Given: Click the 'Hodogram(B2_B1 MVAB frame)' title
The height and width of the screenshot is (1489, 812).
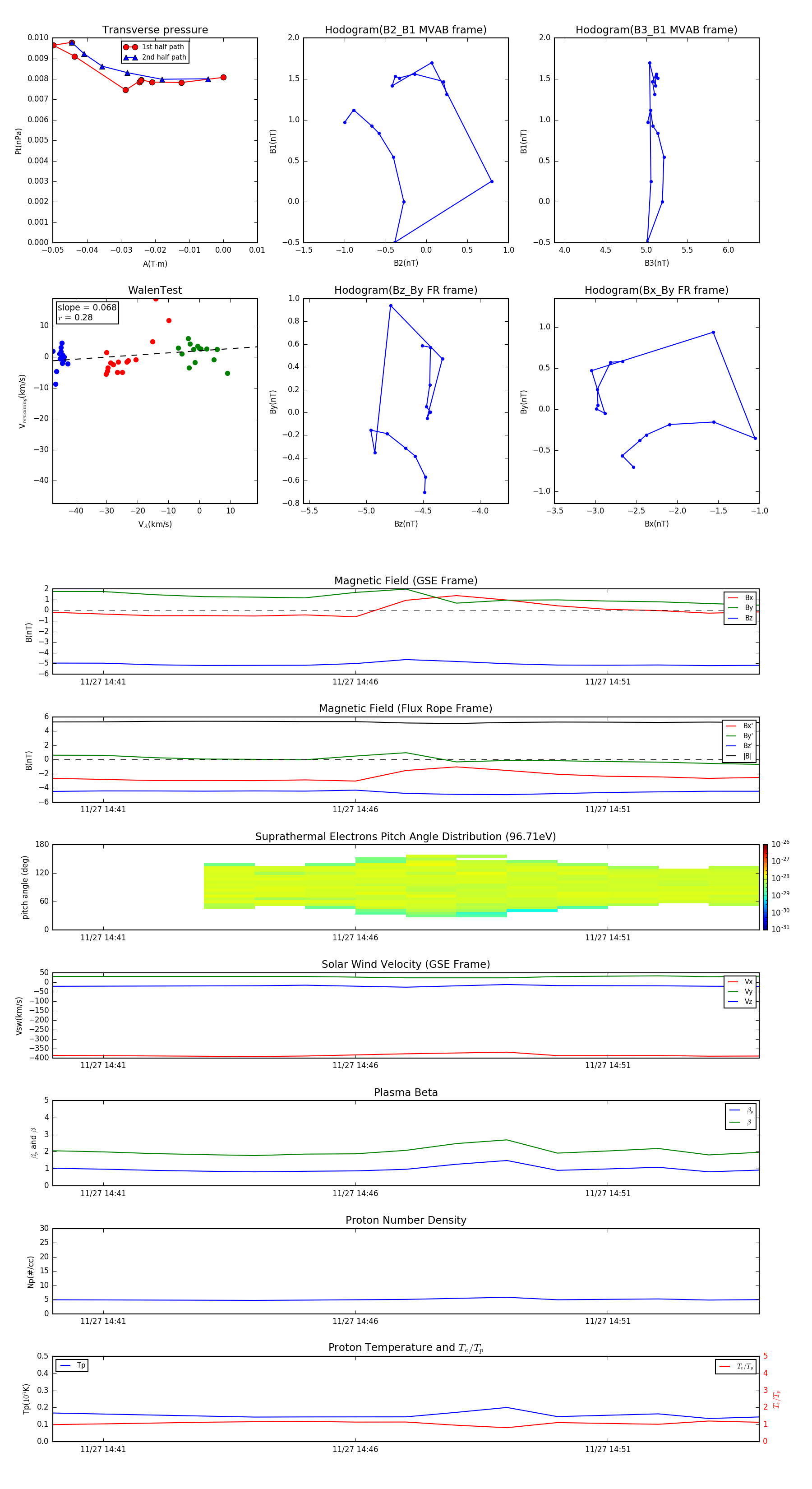Looking at the screenshot, I should point(406,30).
